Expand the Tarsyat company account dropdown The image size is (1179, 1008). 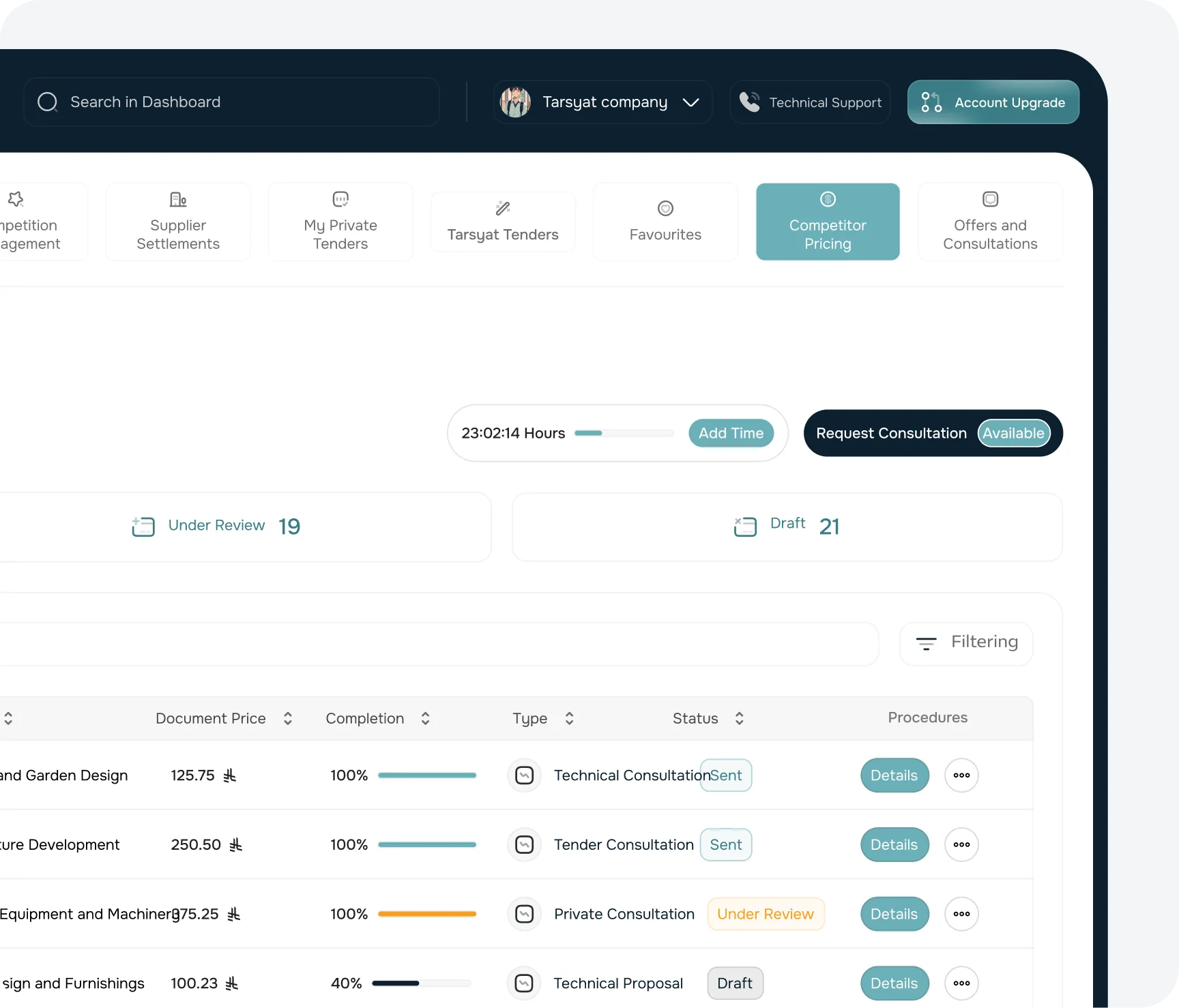coord(691,102)
